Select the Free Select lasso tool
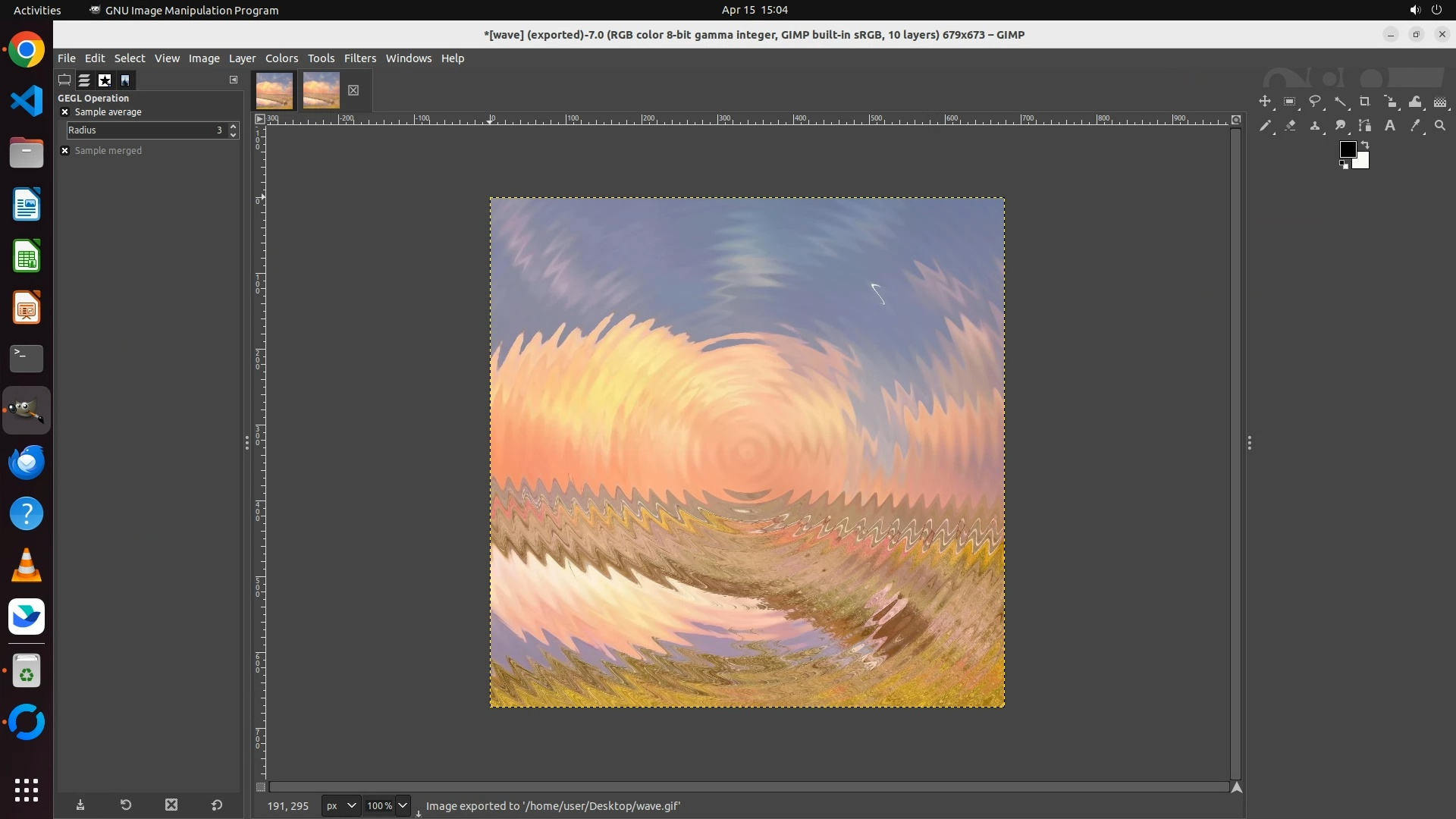The height and width of the screenshot is (819, 1456). click(1315, 102)
